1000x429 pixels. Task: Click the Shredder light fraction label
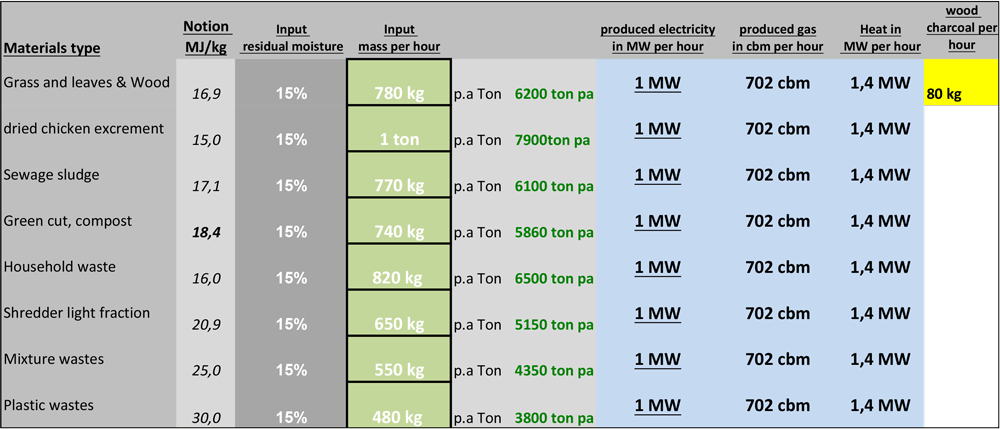(77, 312)
